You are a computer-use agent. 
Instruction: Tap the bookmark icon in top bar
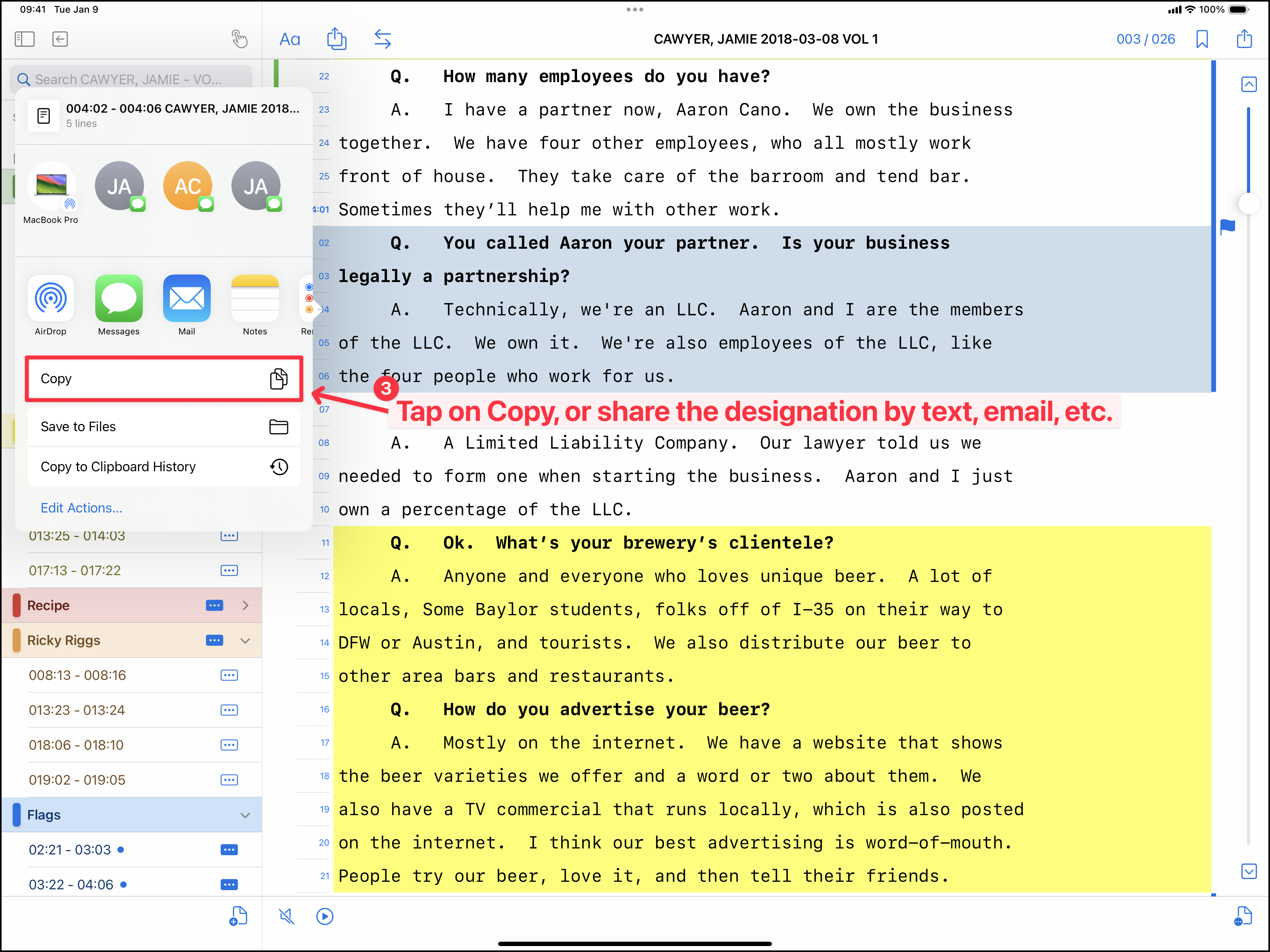1202,39
